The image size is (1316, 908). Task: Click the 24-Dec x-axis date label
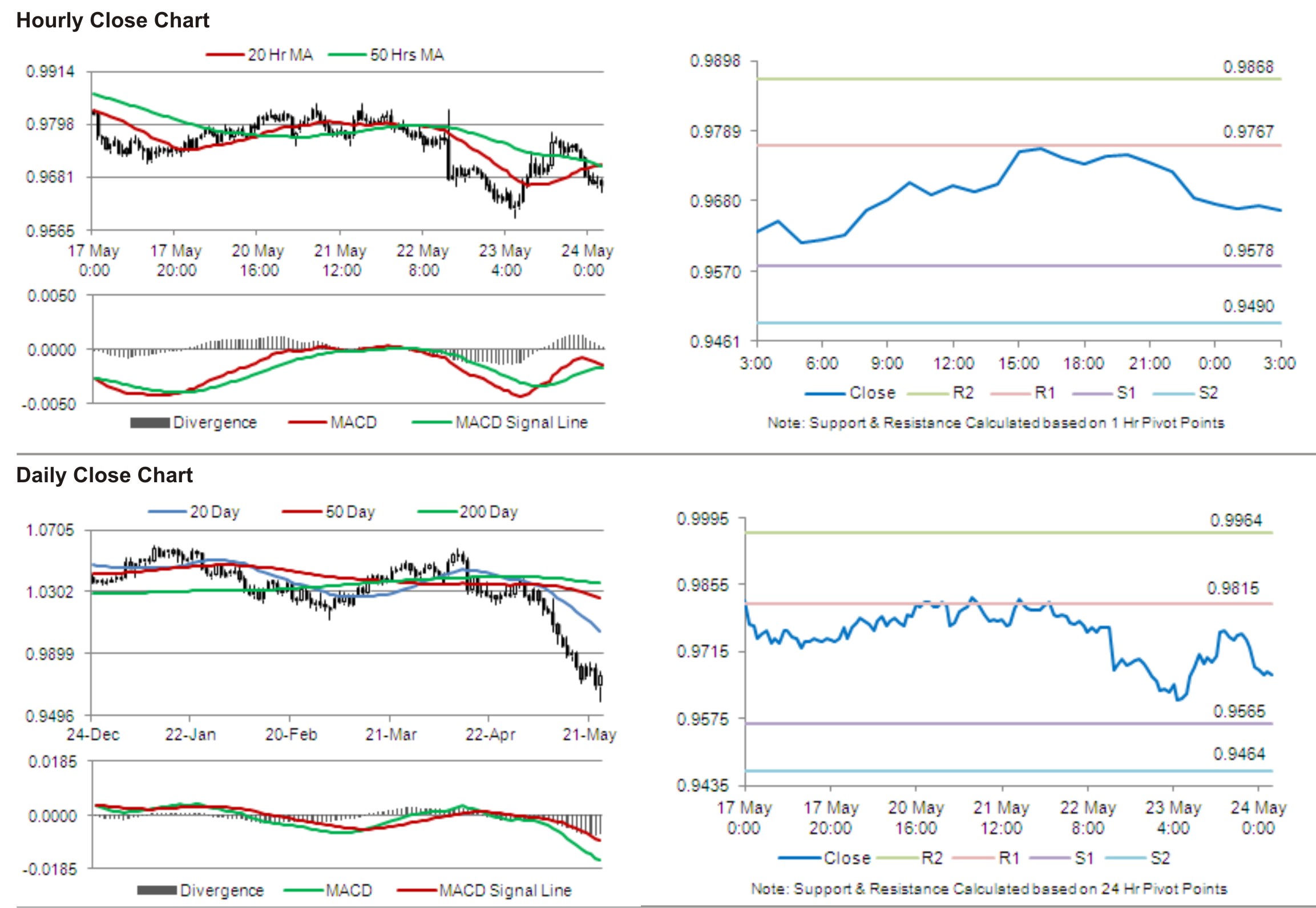pyautogui.click(x=93, y=734)
